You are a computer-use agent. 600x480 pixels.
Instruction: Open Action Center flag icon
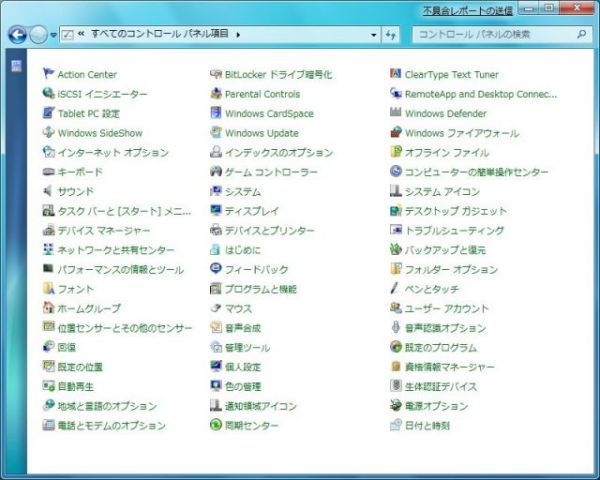tap(48, 74)
